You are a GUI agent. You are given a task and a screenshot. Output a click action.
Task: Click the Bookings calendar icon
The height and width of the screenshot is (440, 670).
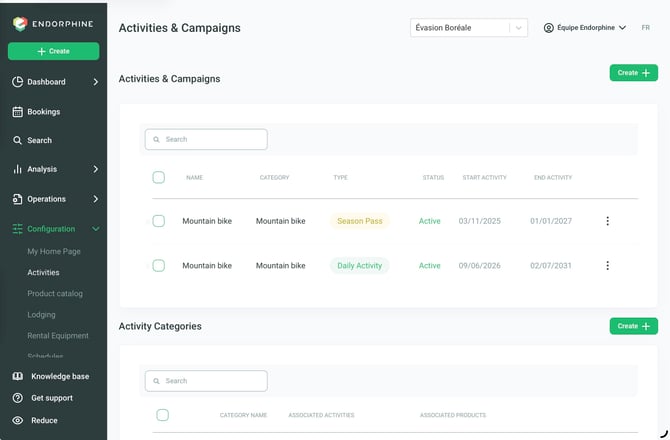(x=18, y=112)
